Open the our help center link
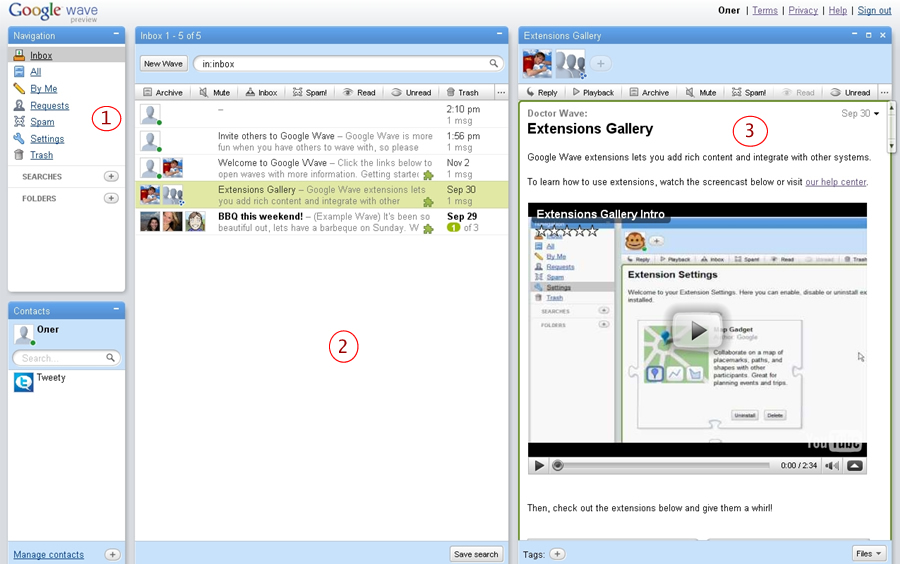The height and width of the screenshot is (564, 900). pyautogui.click(x=836, y=182)
